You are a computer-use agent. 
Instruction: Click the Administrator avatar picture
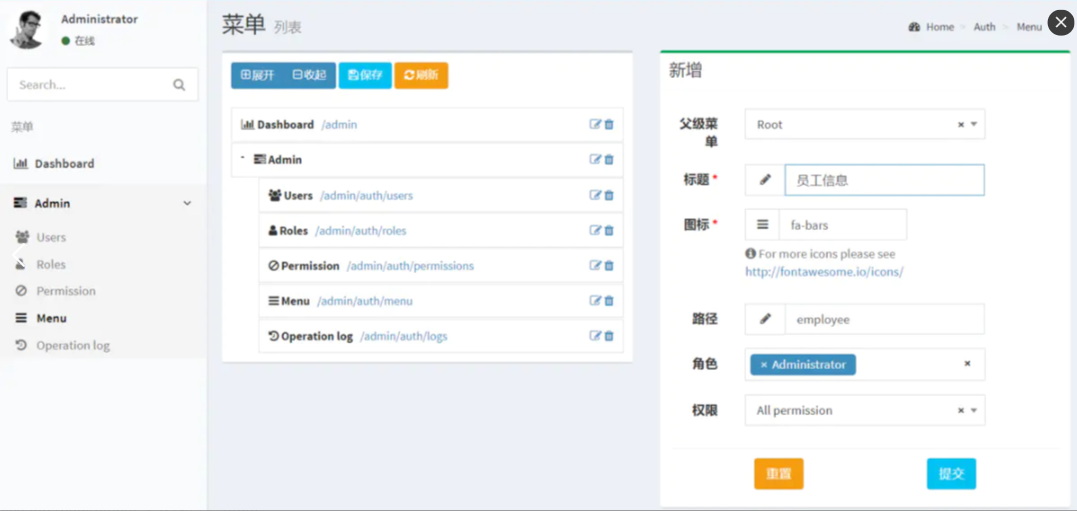coord(27,28)
